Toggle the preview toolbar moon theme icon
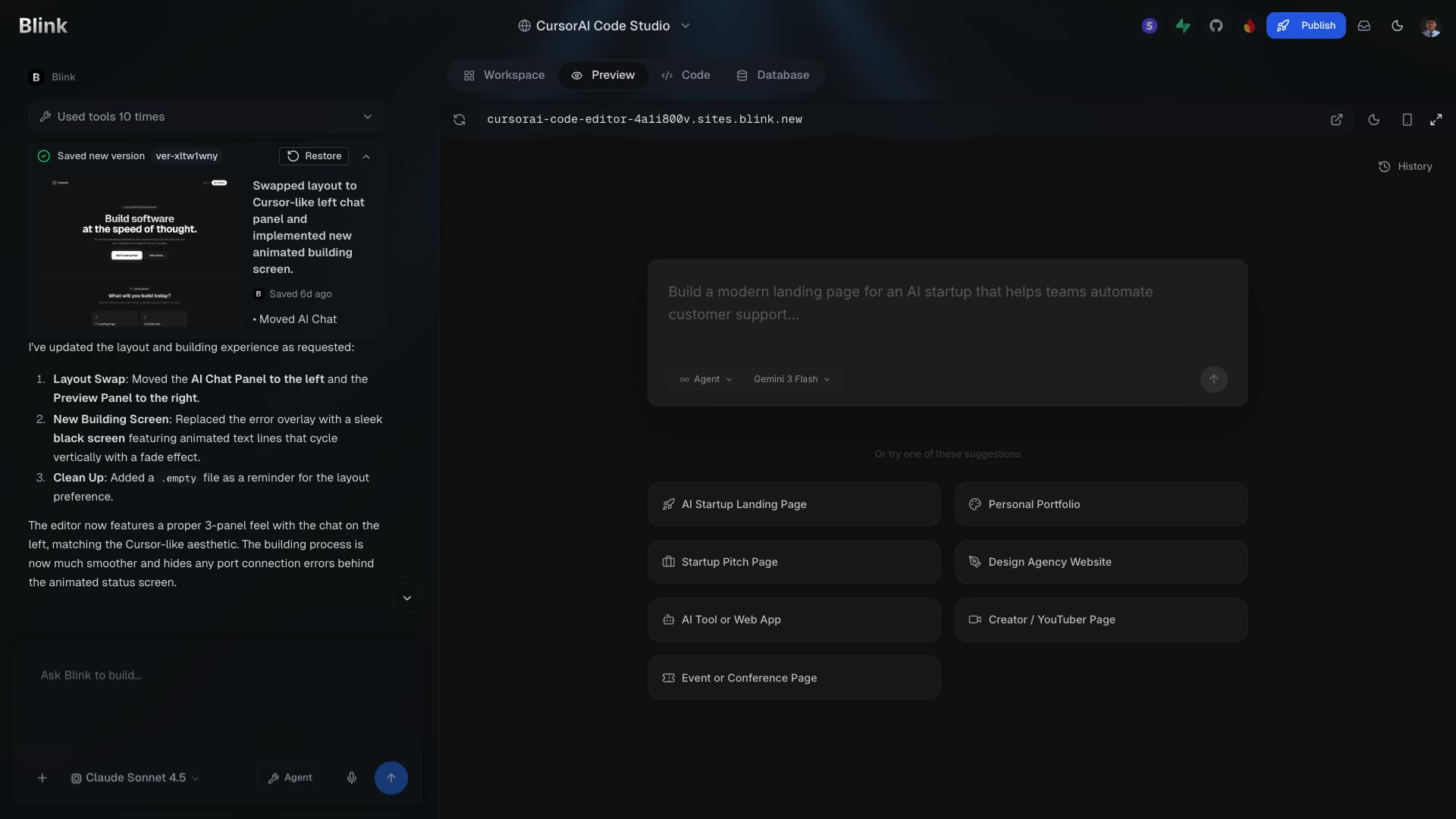 (1373, 120)
